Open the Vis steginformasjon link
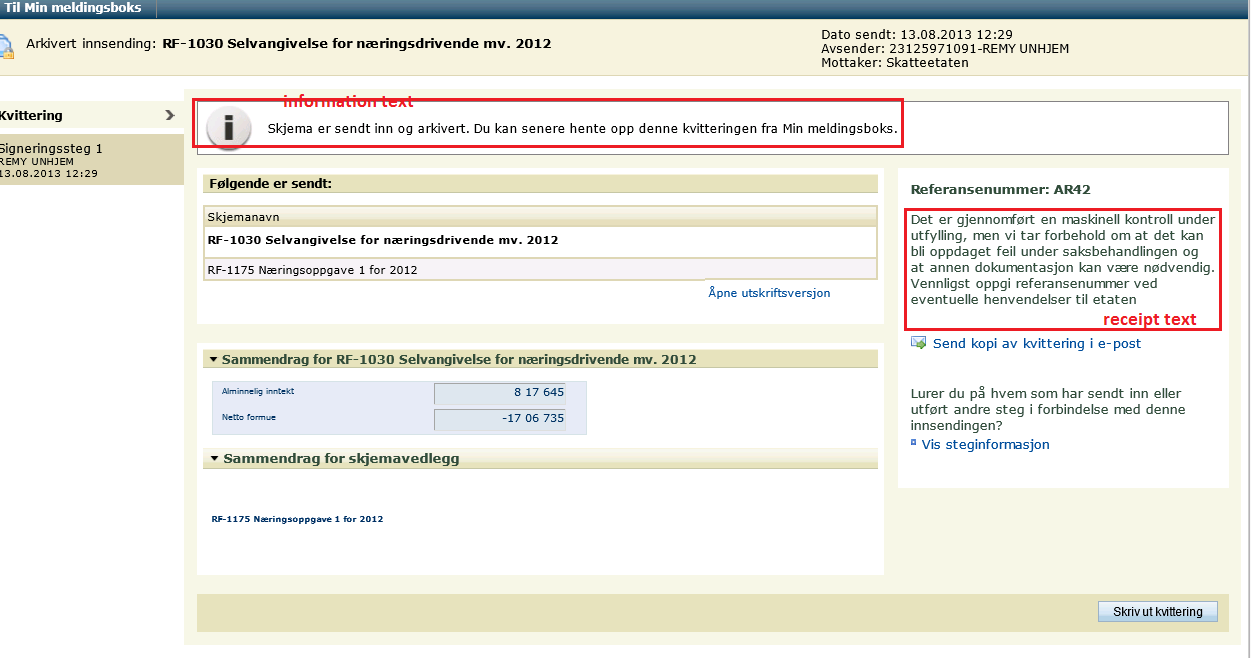The width and height of the screenshot is (1251, 658). (x=985, y=444)
